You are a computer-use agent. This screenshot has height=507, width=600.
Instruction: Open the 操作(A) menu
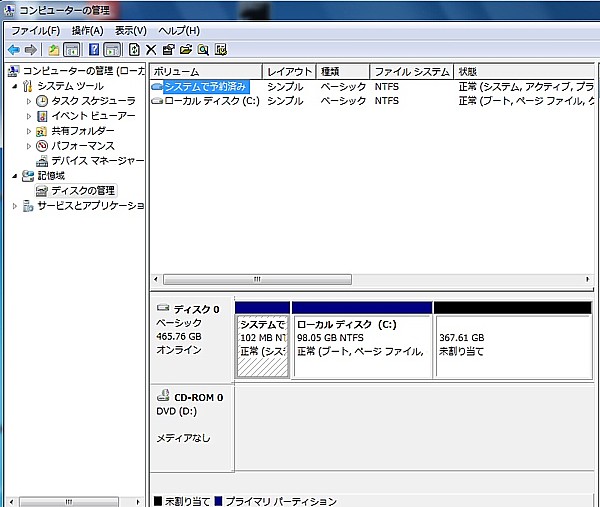pyautogui.click(x=87, y=31)
